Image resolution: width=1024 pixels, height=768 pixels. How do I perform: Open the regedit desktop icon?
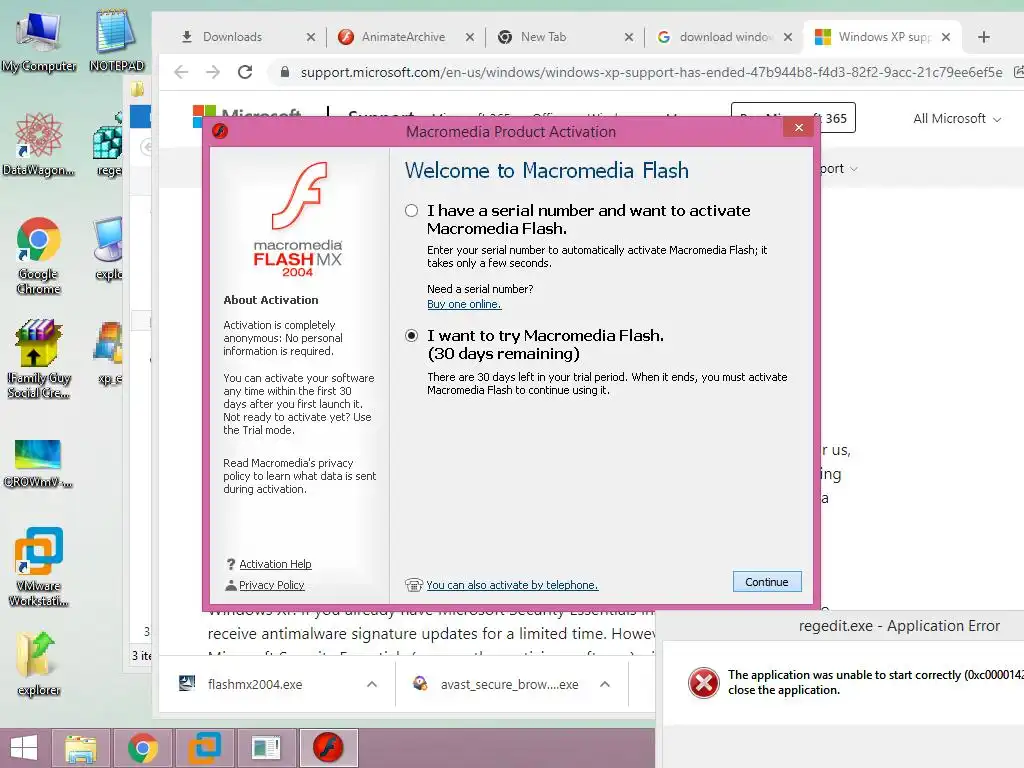[108, 144]
